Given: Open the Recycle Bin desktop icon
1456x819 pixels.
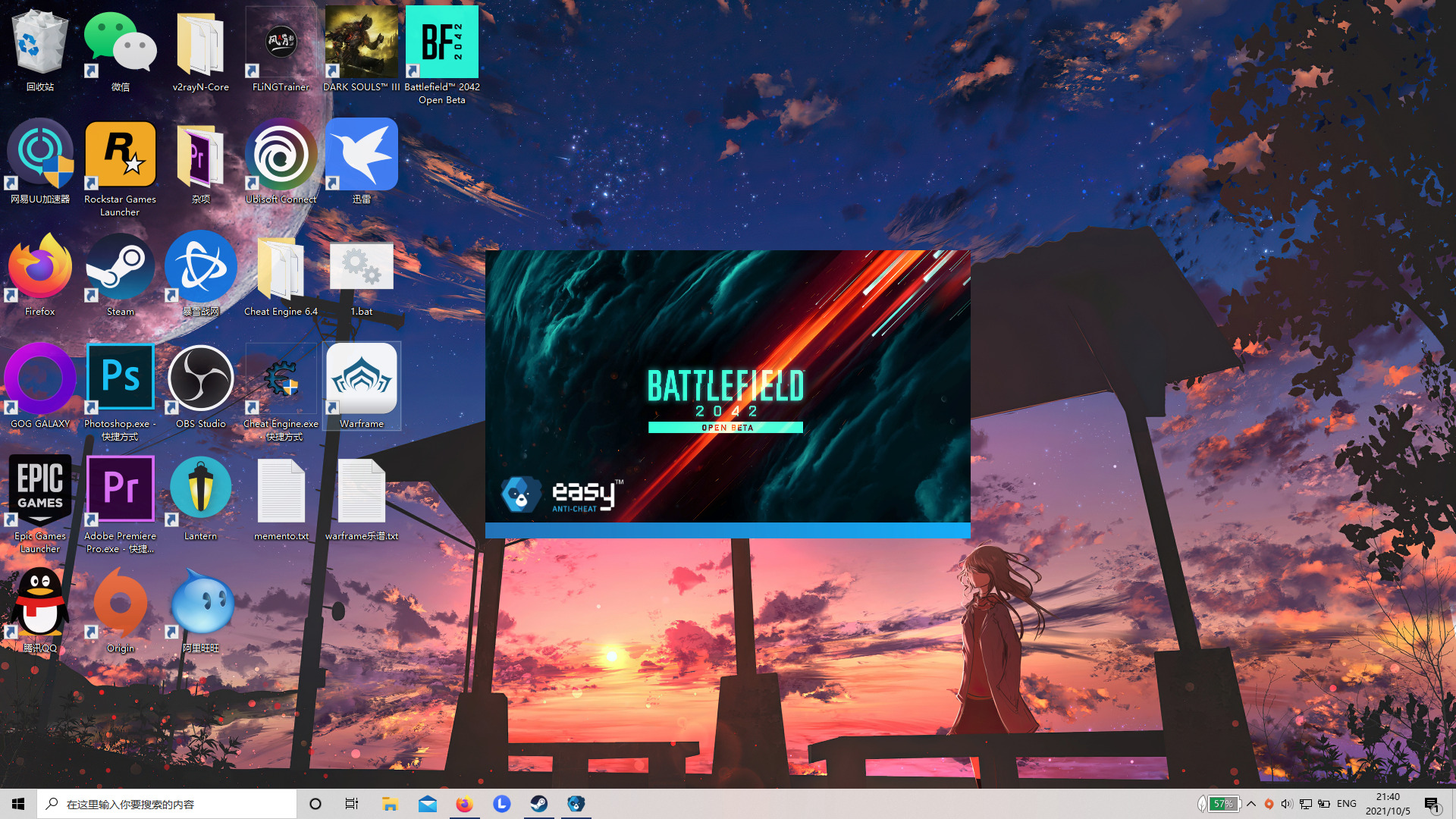Looking at the screenshot, I should point(40,50).
